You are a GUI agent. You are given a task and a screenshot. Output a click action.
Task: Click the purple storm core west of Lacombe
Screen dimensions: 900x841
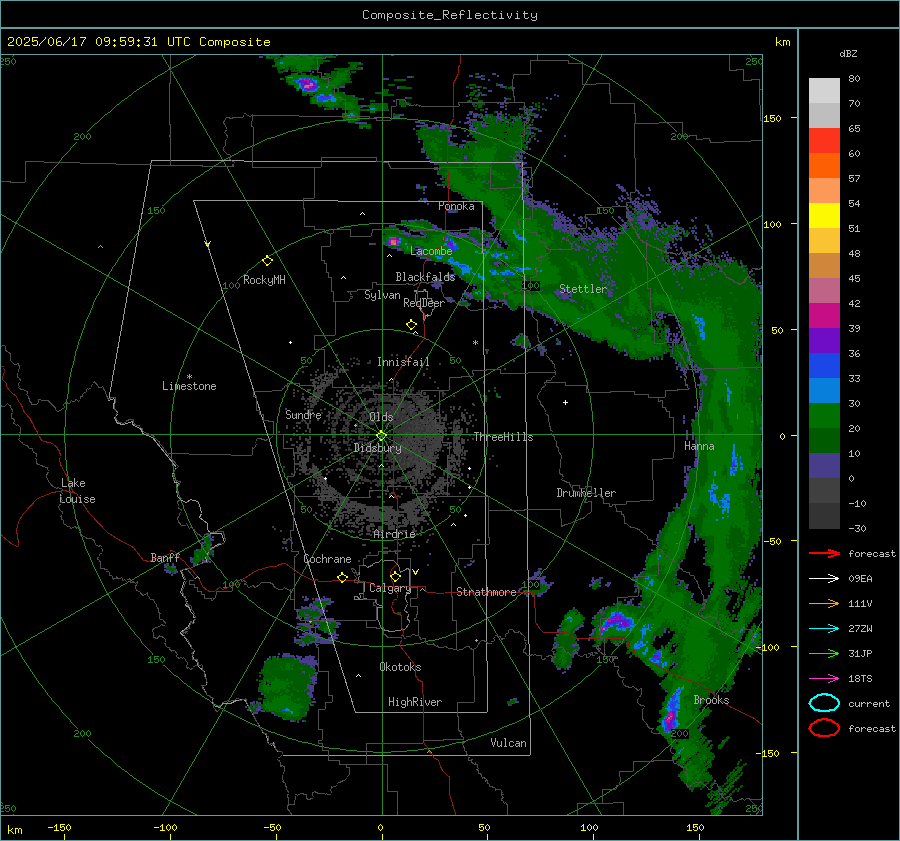click(x=393, y=241)
